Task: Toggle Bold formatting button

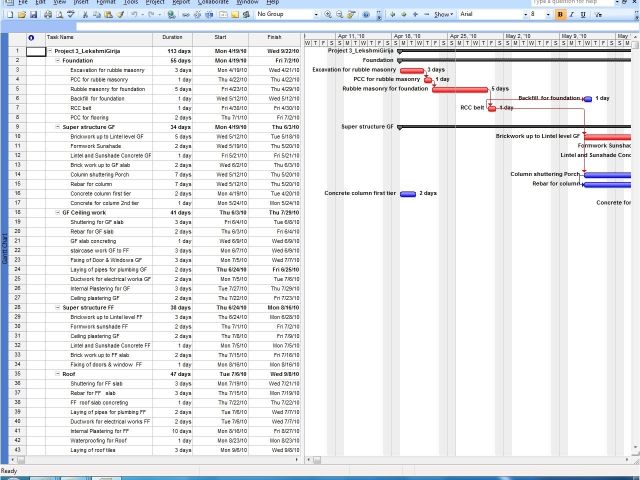Action: click(560, 15)
